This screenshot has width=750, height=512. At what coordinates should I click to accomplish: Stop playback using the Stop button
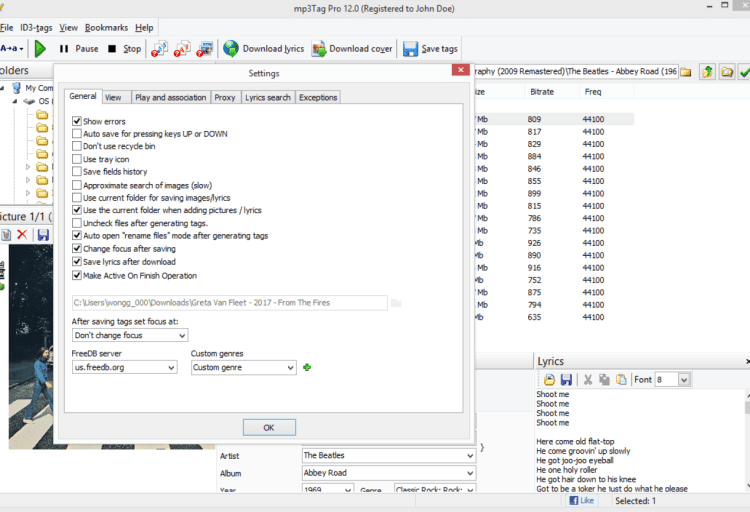[124, 49]
